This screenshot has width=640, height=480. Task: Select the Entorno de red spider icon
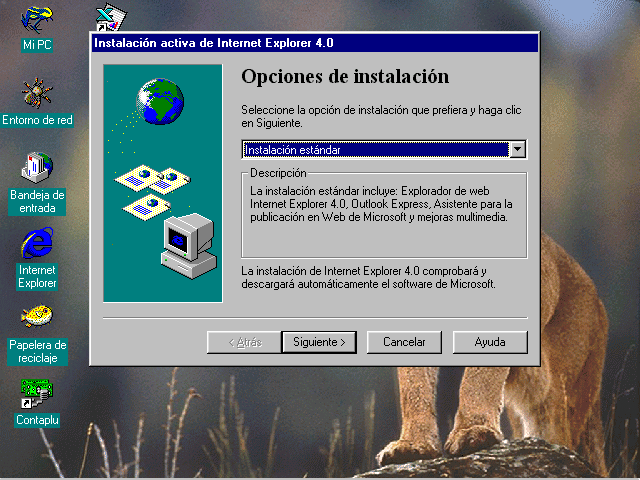37,93
